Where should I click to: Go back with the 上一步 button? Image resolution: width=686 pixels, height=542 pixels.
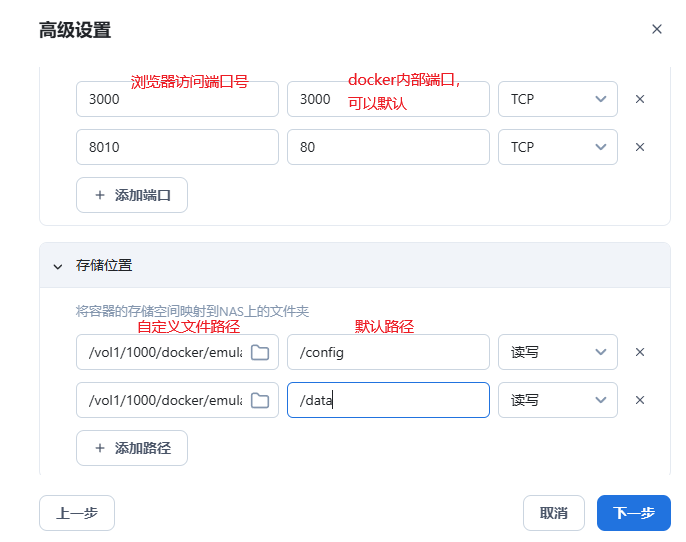(77, 513)
